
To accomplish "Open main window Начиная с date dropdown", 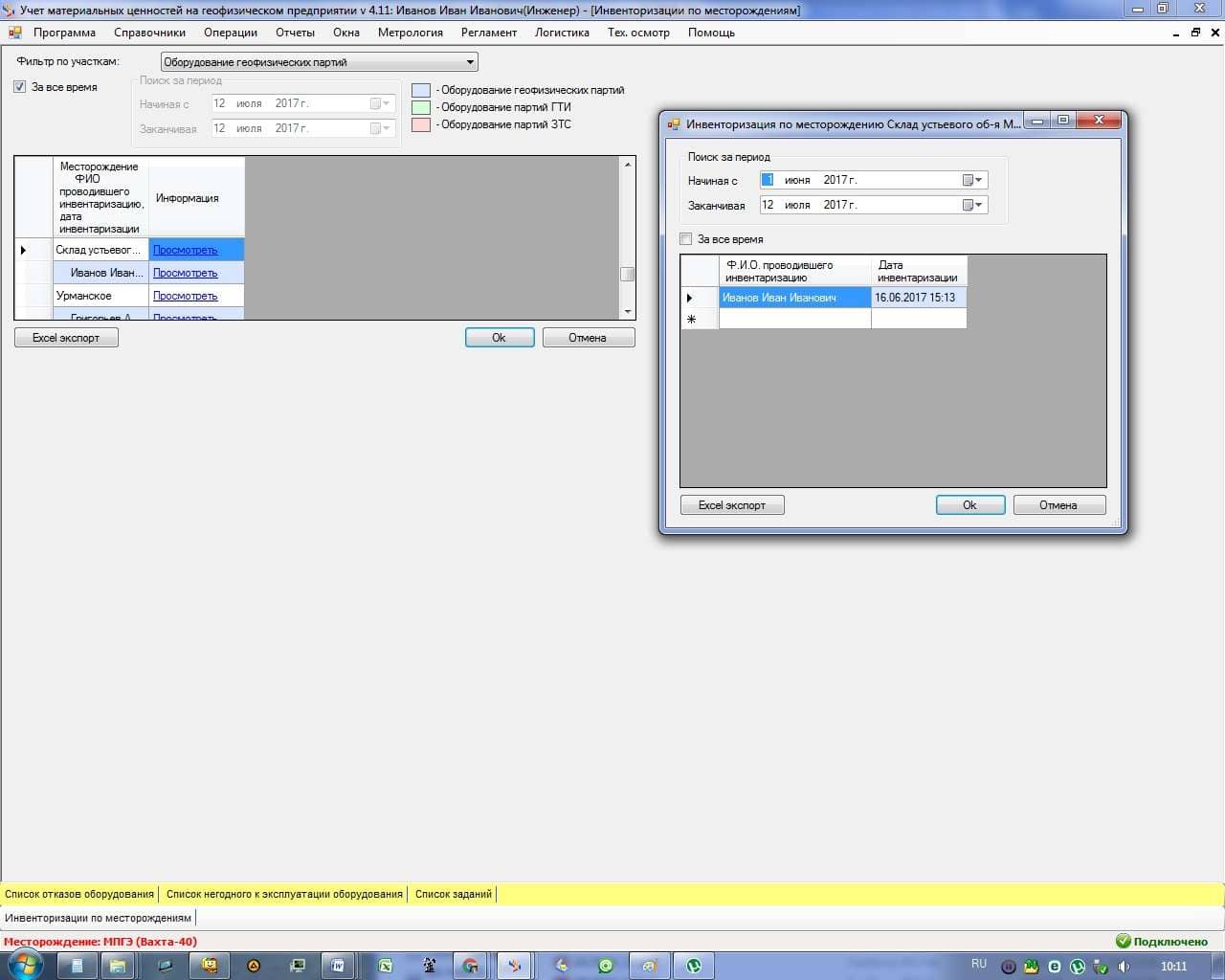I will tap(381, 103).
